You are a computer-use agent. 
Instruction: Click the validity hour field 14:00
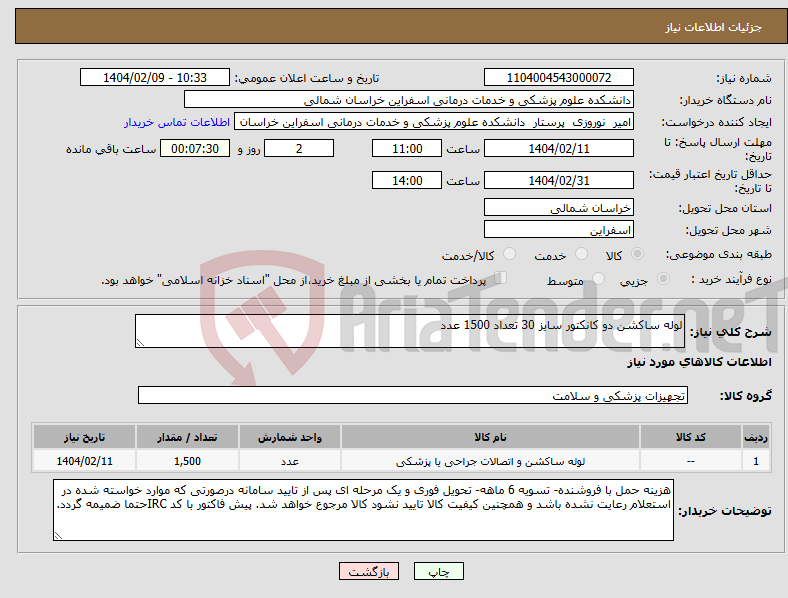click(407, 180)
